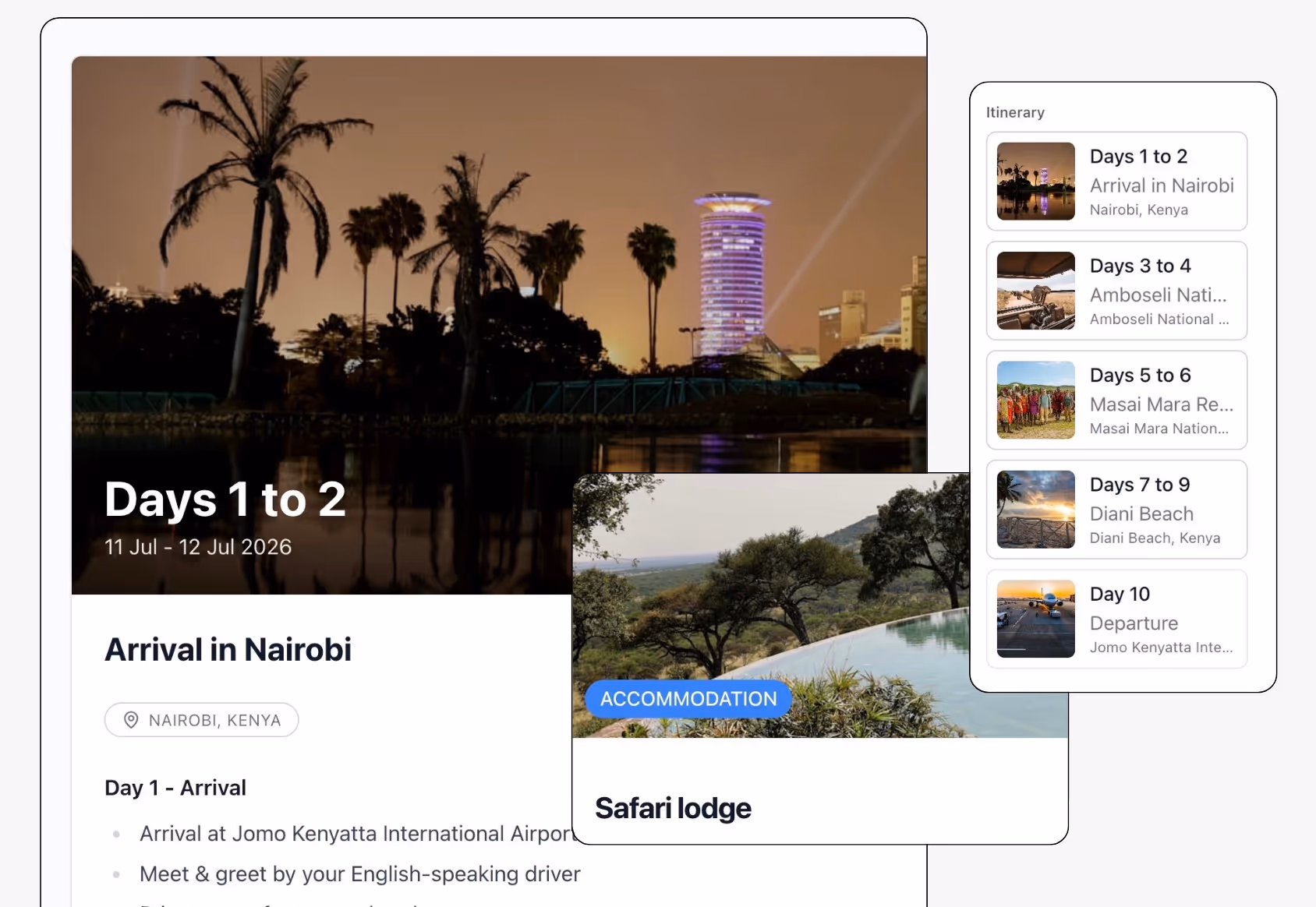
Task: Click the NAIROBI, KENYA location chip
Action: point(202,720)
